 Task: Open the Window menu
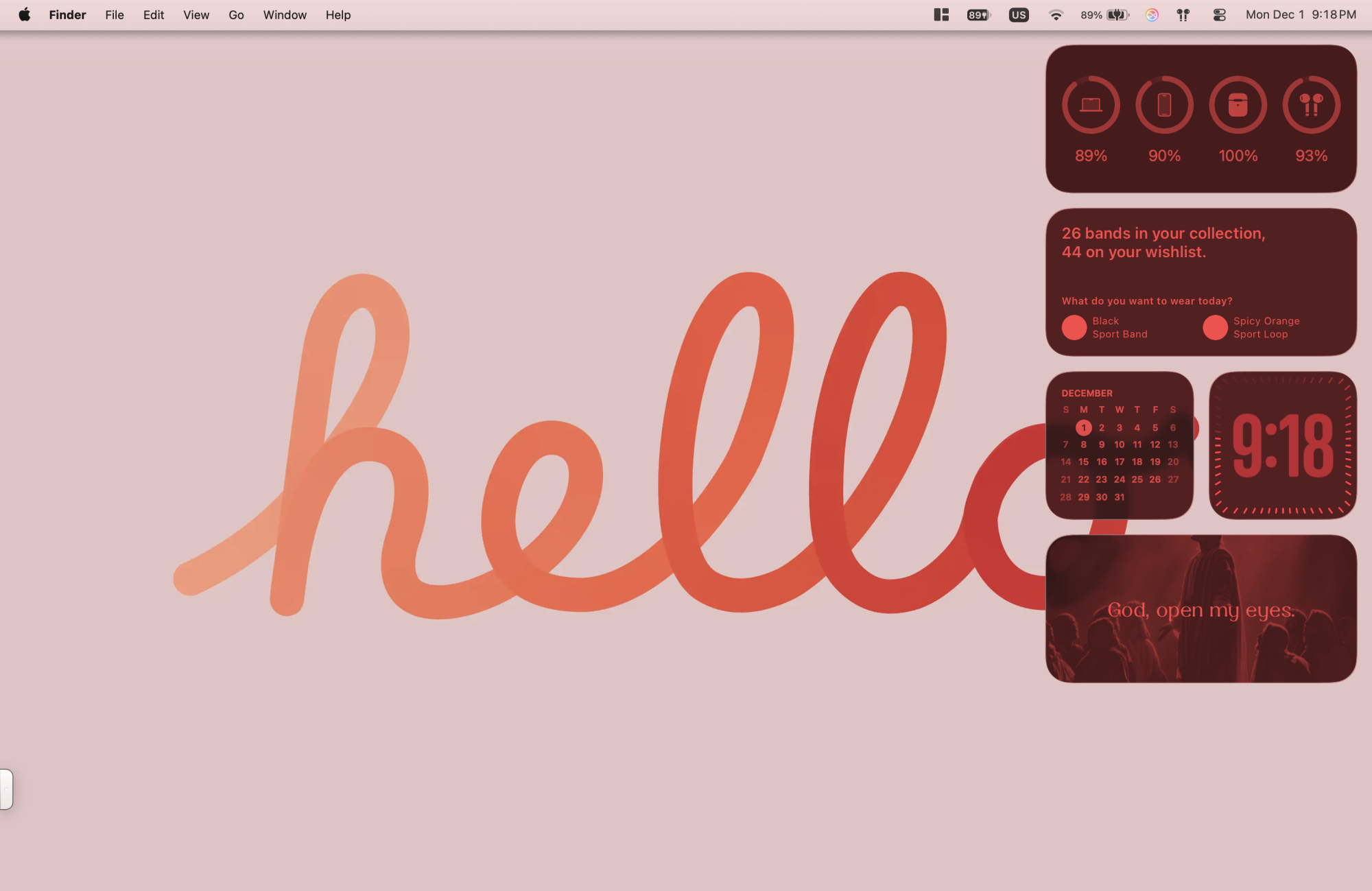coord(285,14)
